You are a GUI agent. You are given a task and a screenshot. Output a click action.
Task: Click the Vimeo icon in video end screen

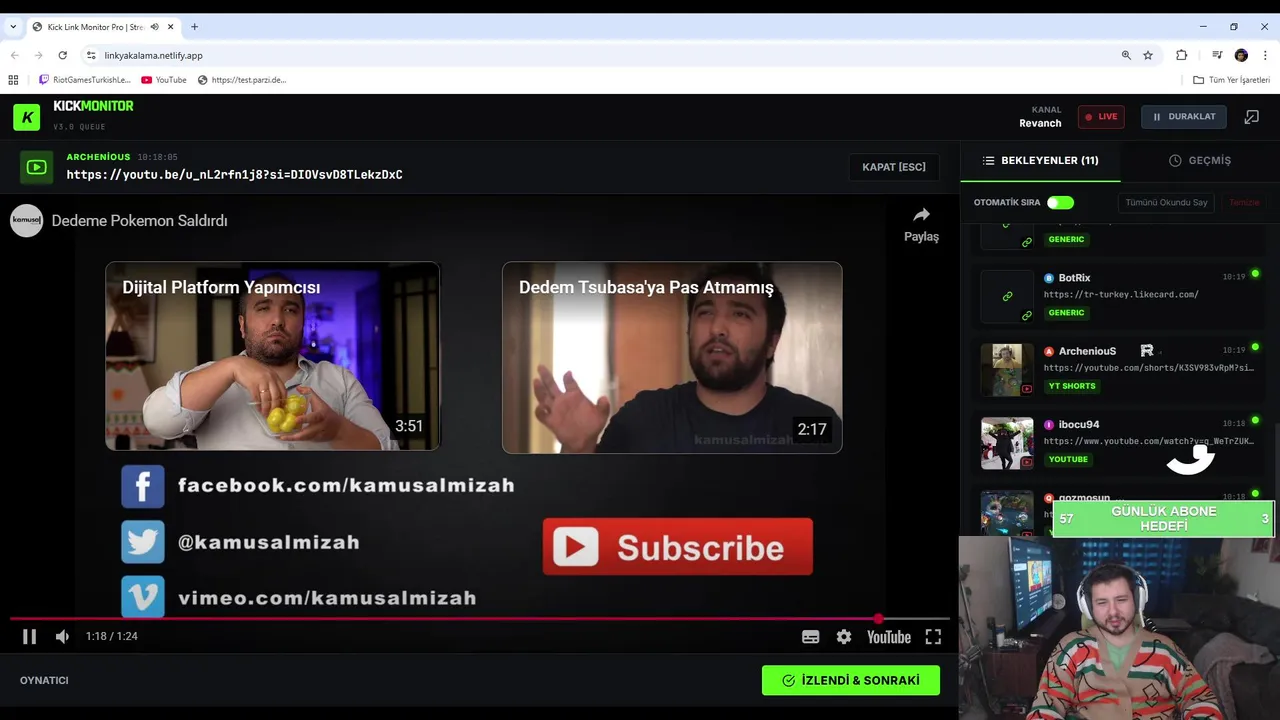(143, 597)
